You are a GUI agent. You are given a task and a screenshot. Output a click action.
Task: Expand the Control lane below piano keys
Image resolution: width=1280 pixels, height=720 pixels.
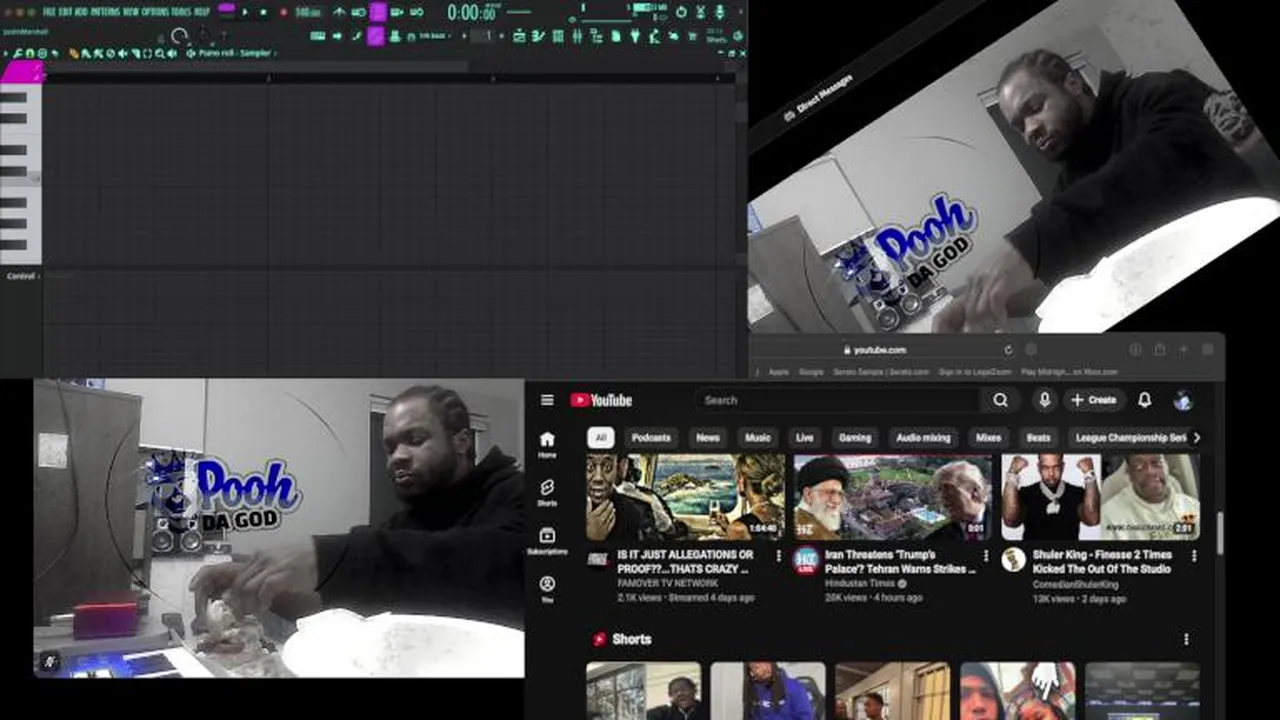coord(22,276)
